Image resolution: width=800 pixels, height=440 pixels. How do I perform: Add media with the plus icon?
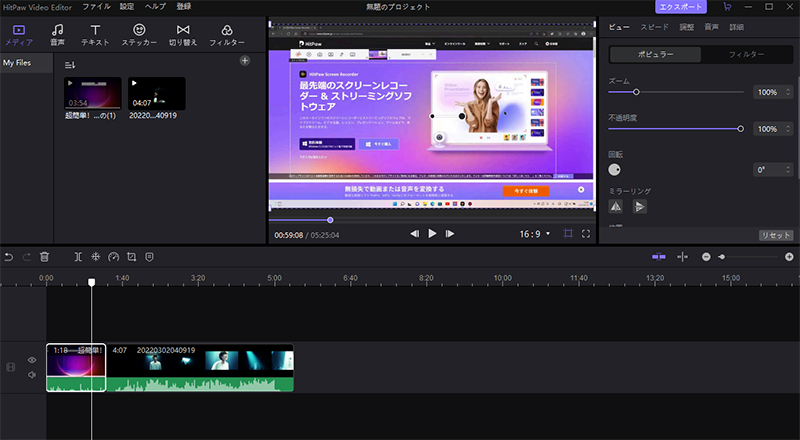coord(245,62)
